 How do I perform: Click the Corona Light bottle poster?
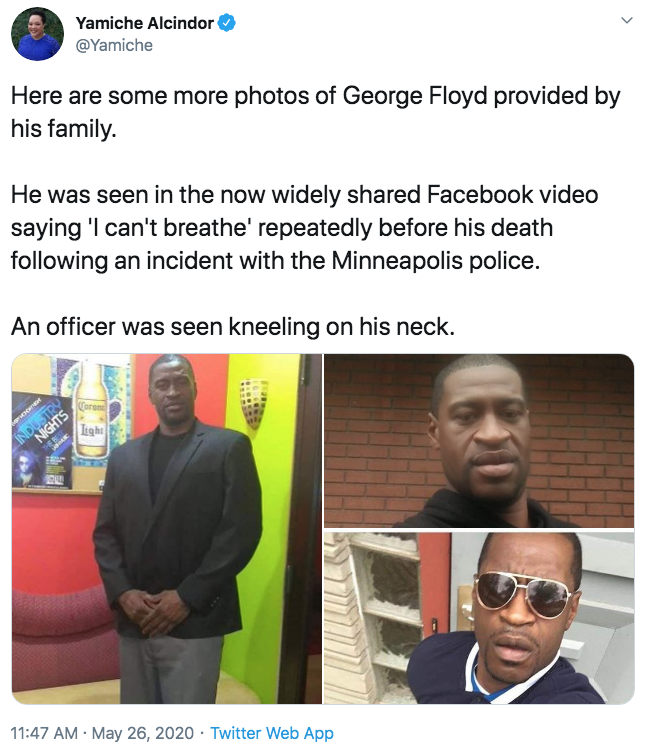(x=92, y=409)
